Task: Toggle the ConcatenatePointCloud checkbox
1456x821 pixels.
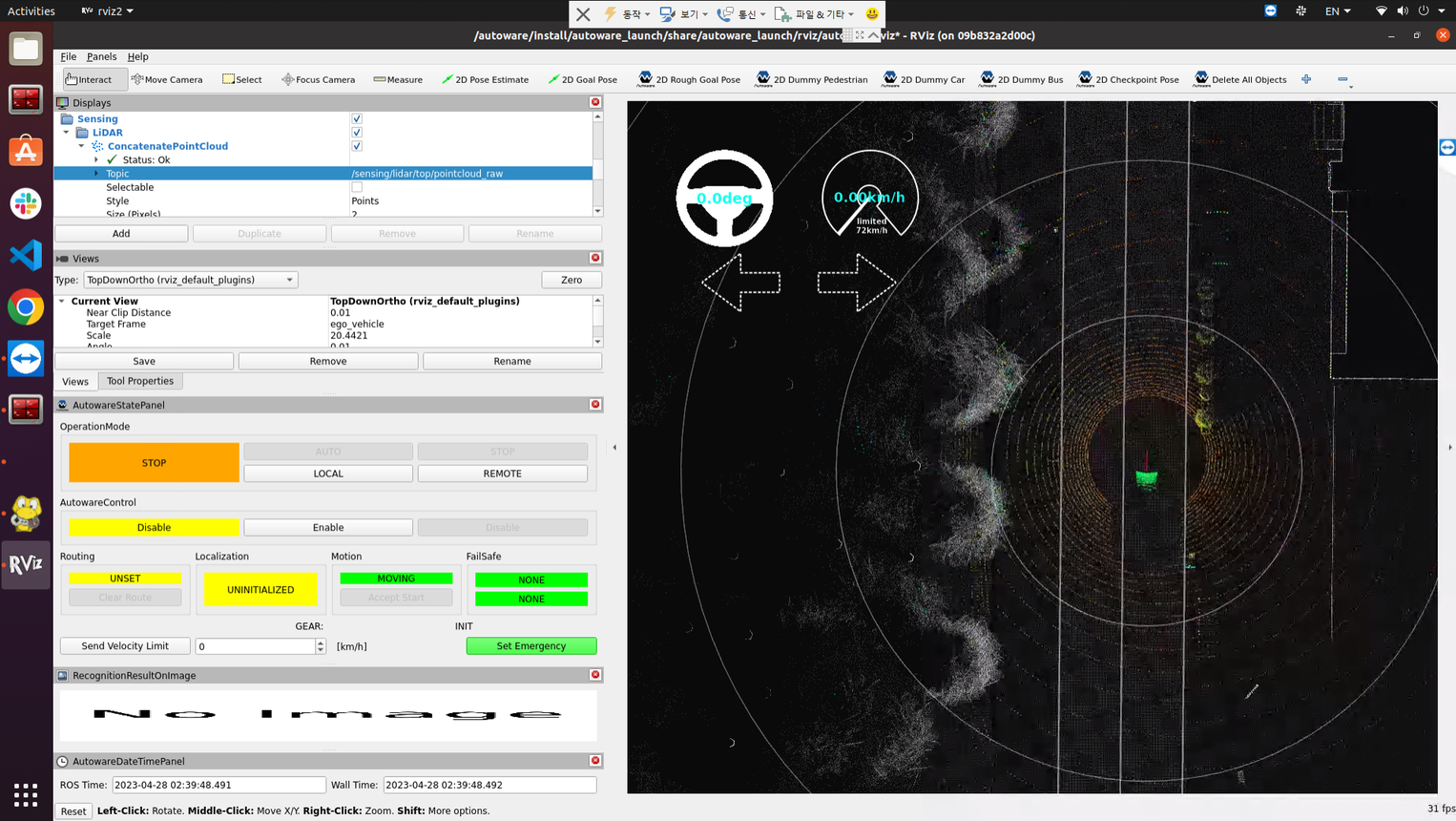Action: (x=357, y=146)
